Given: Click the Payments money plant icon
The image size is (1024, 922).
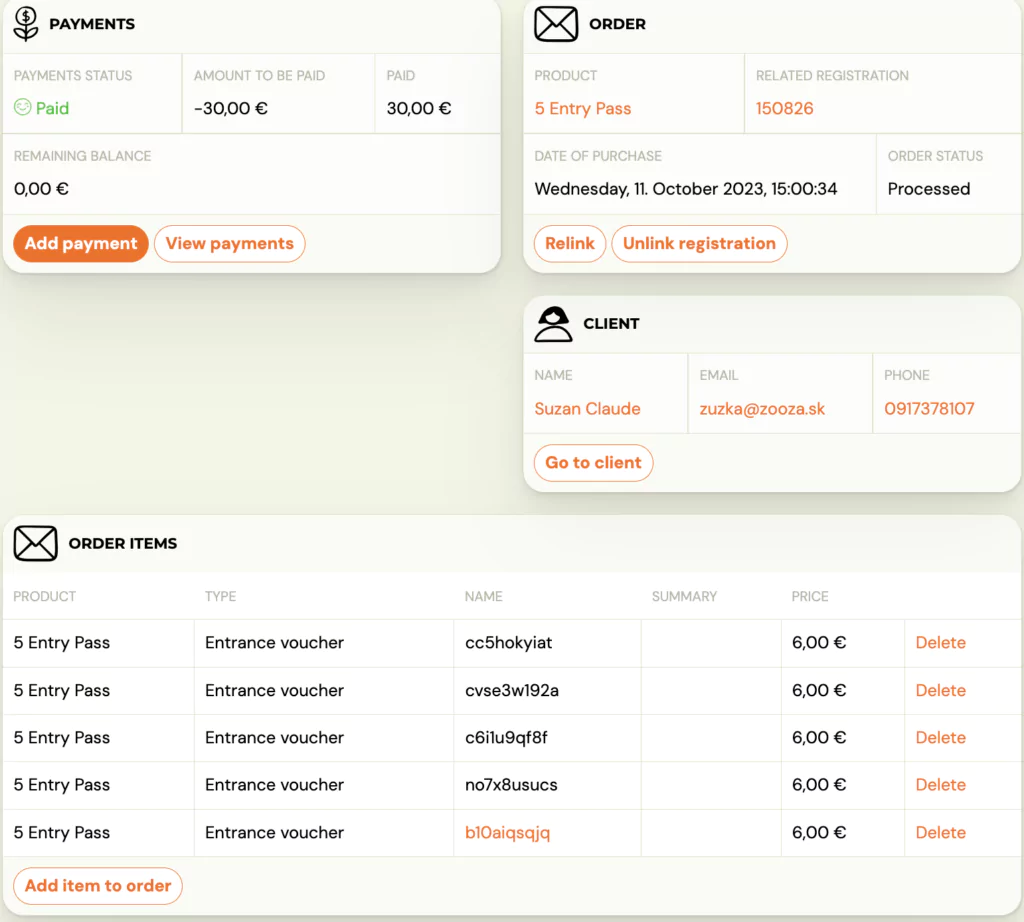Looking at the screenshot, I should pyautogui.click(x=26, y=23).
